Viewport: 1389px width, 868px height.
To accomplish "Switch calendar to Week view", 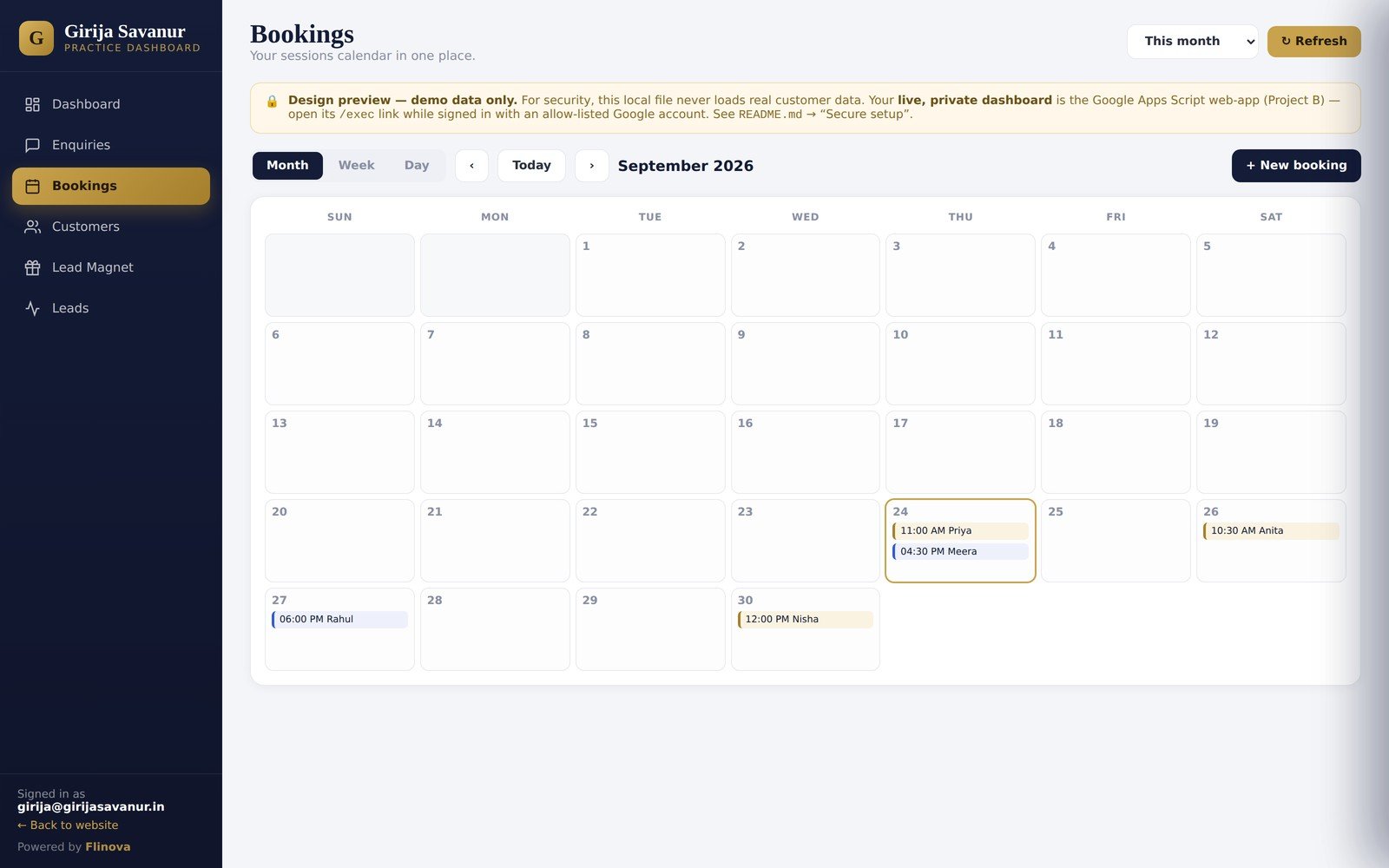I will click(x=356, y=166).
